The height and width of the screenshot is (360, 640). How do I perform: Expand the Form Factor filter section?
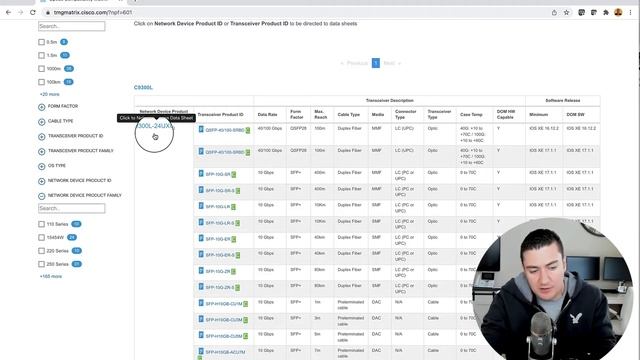42,107
